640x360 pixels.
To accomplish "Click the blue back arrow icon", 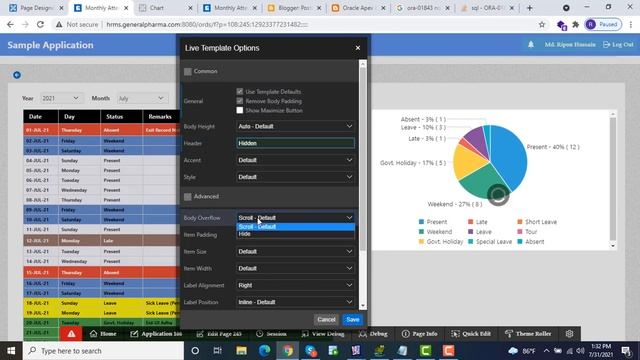I will click(x=17, y=75).
